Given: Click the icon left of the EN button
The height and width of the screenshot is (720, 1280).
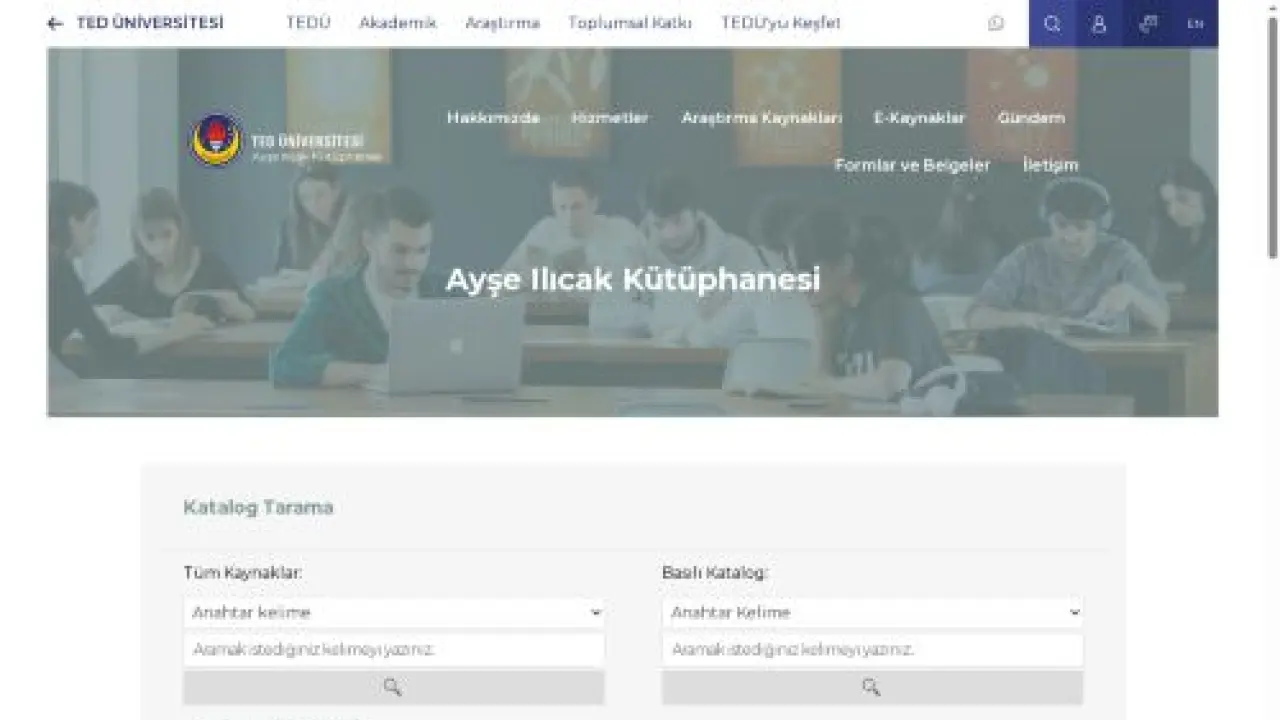Looking at the screenshot, I should 1148,24.
